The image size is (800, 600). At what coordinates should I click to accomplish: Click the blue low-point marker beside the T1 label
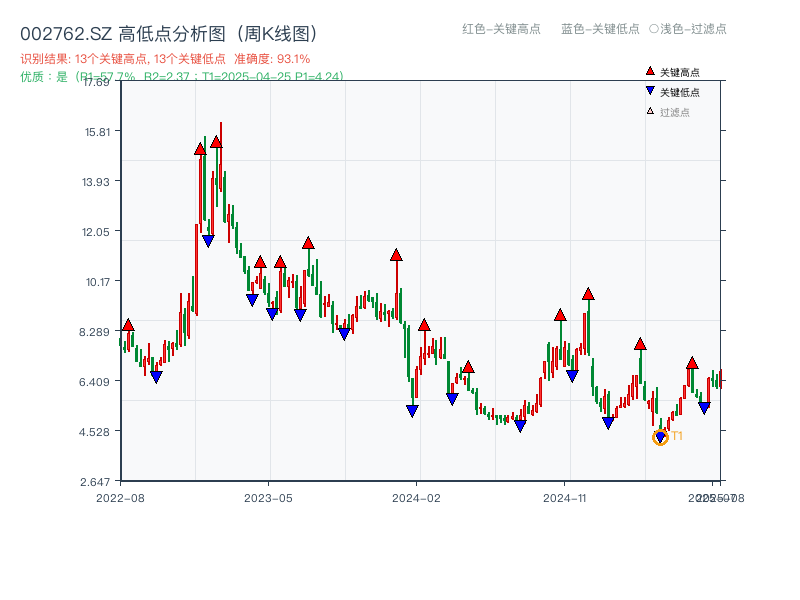[661, 435]
